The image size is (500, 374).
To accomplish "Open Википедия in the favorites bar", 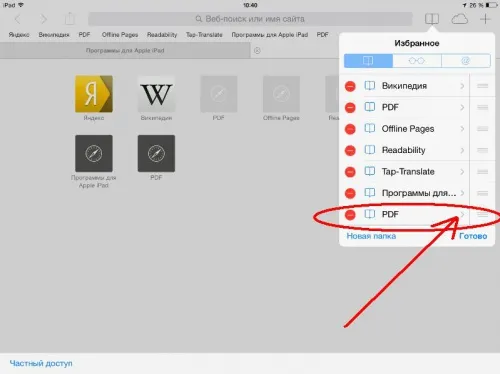I will click(54, 35).
